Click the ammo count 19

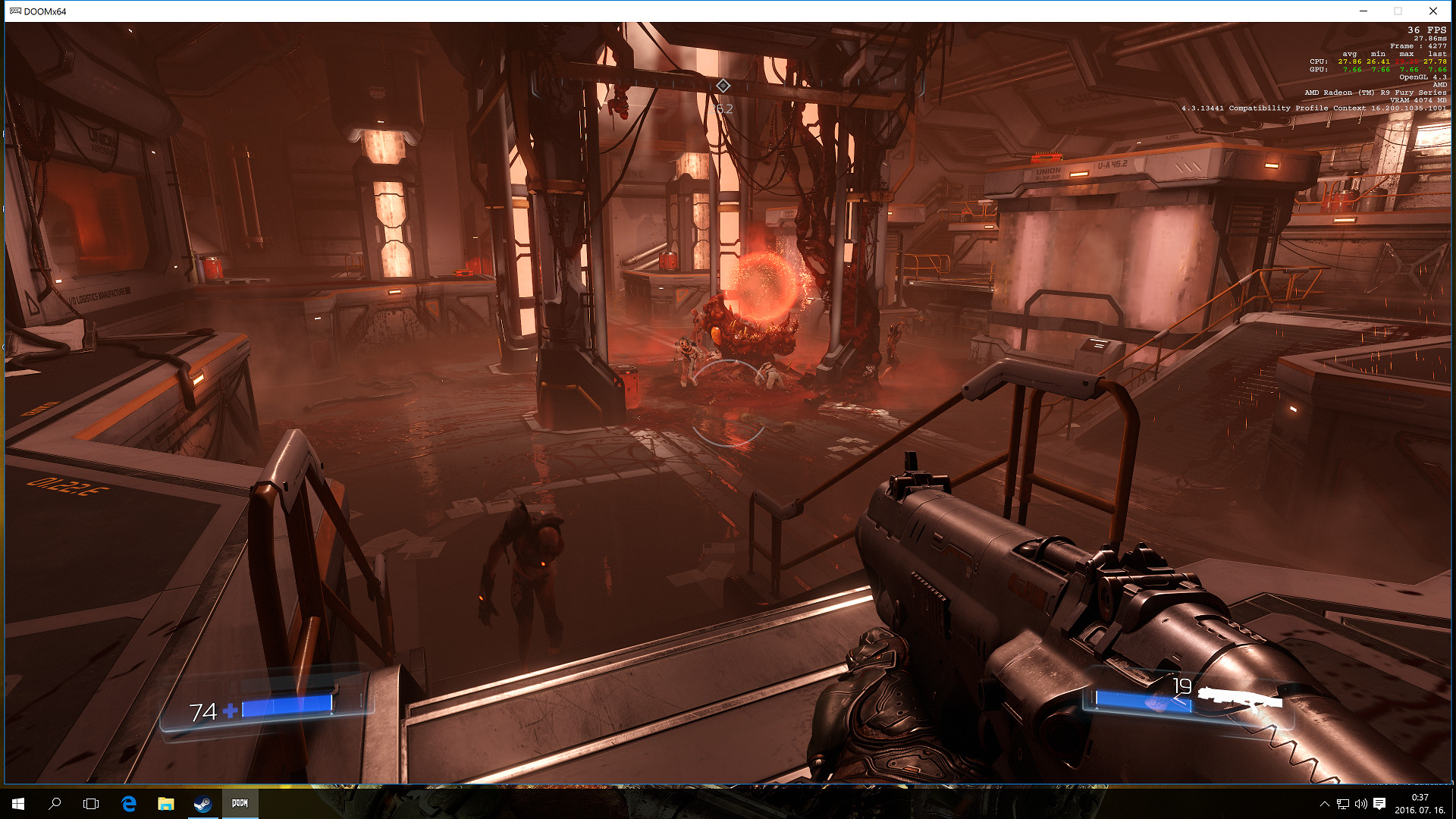point(1182,686)
